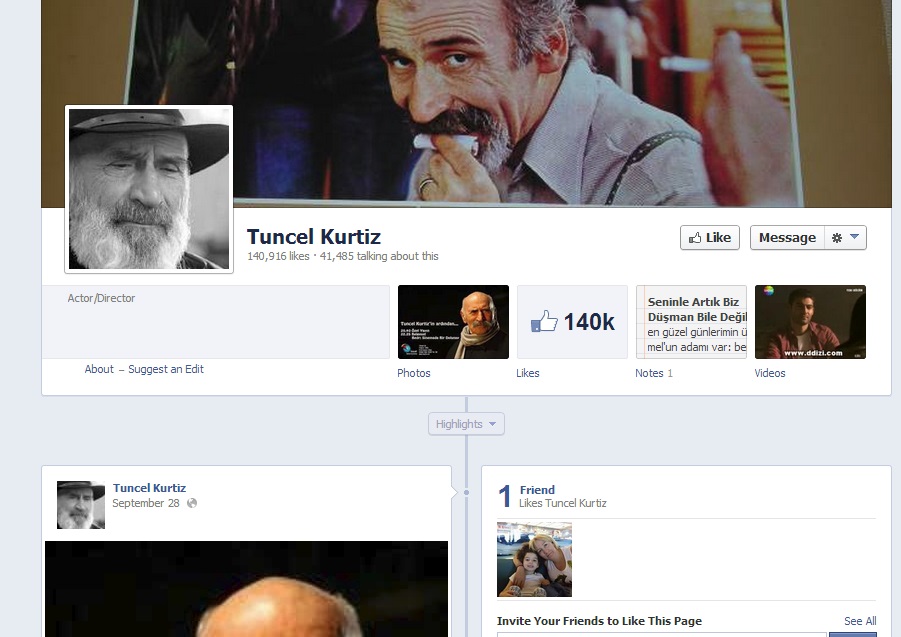Send a Message to the page

787,238
